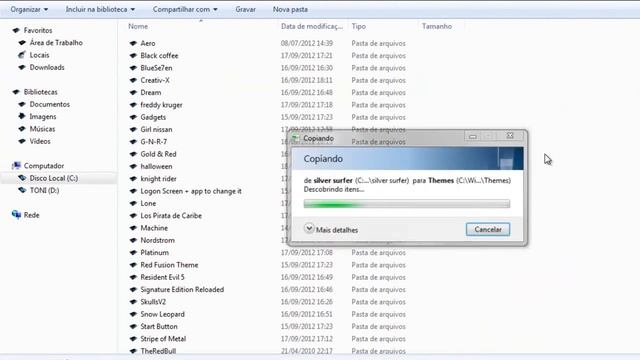The width and height of the screenshot is (640, 360).
Task: Open Locais in the sidebar
Action: coord(39,55)
